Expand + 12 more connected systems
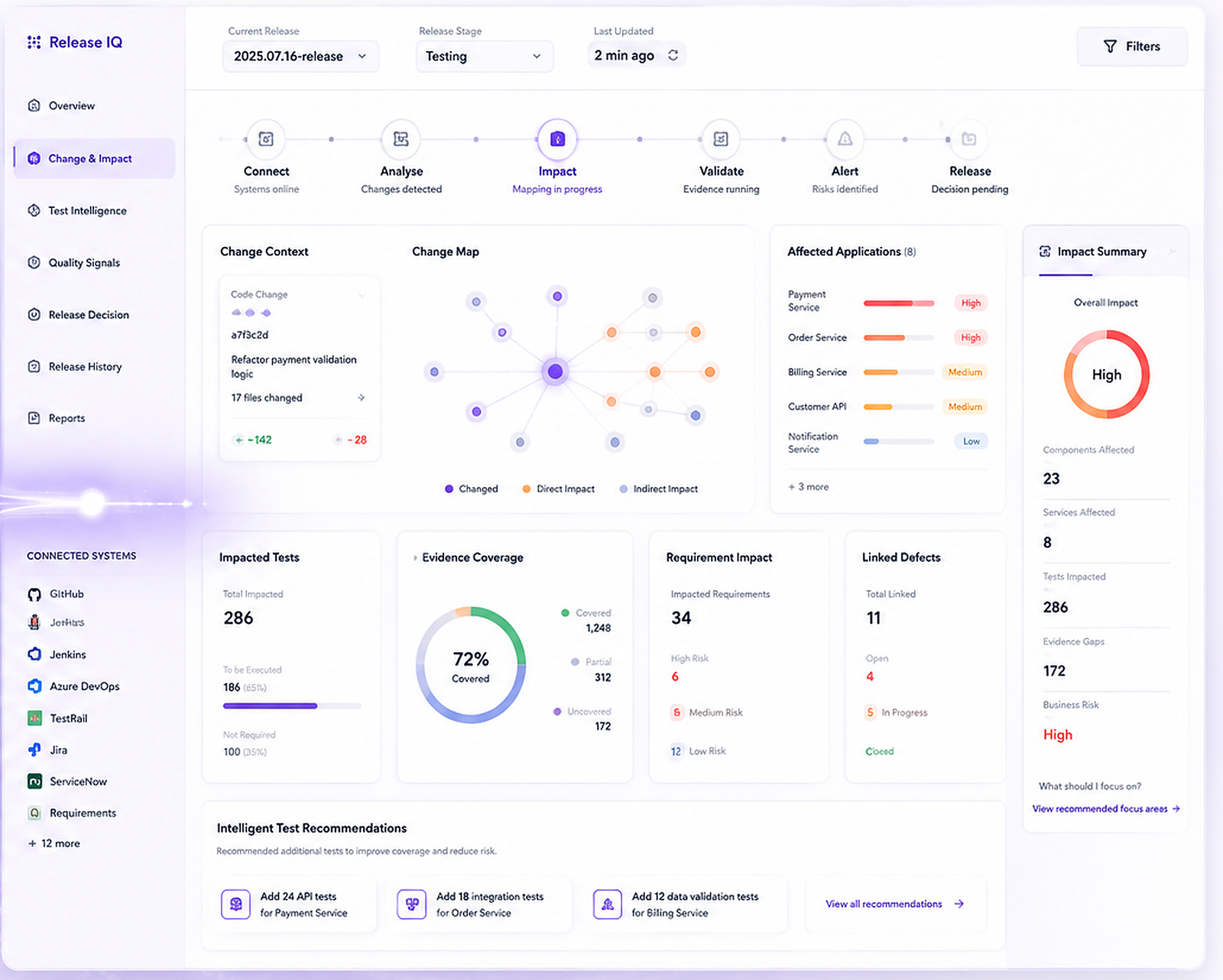Screen dimensions: 1223x980 click(x=54, y=843)
